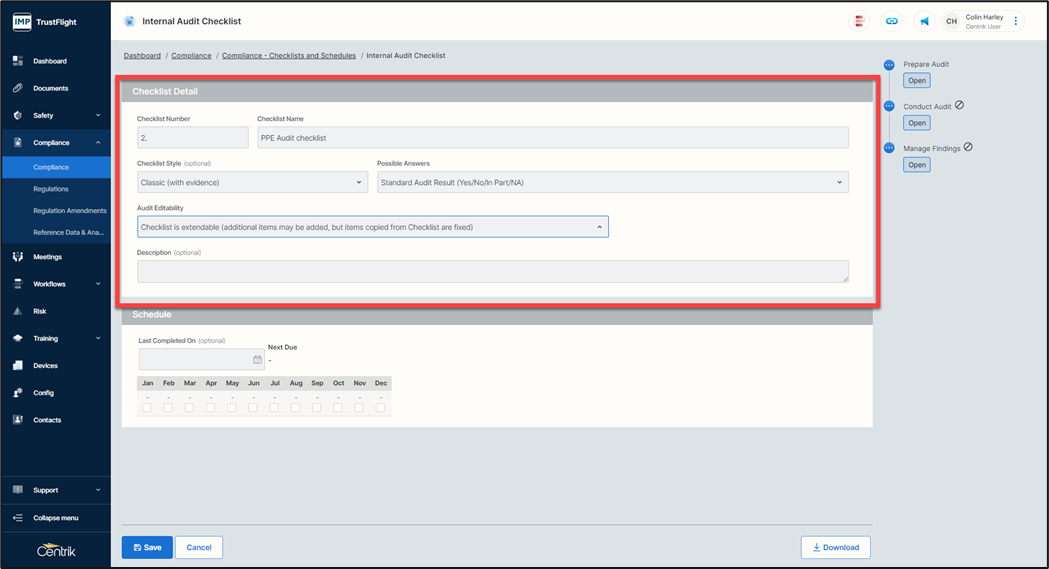Enable the Jun month checkbox

[253, 407]
